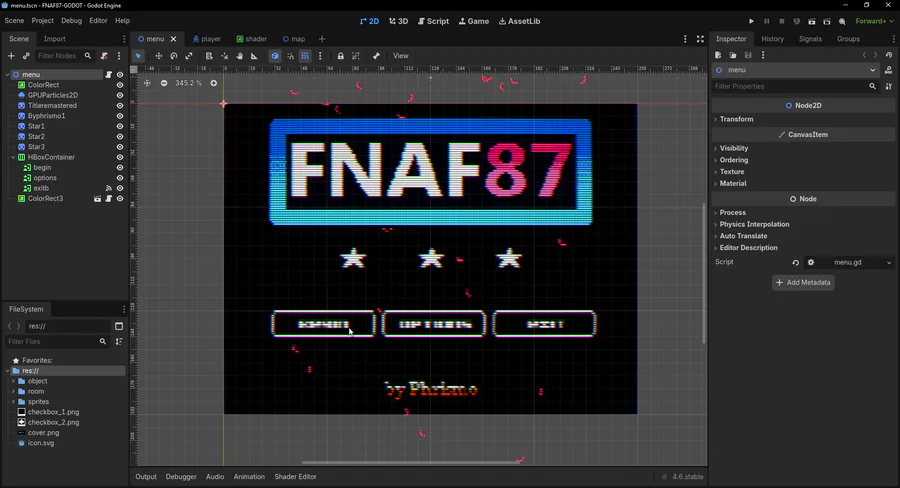Switch to the Script workspace
The height and width of the screenshot is (488, 900).
tap(433, 21)
